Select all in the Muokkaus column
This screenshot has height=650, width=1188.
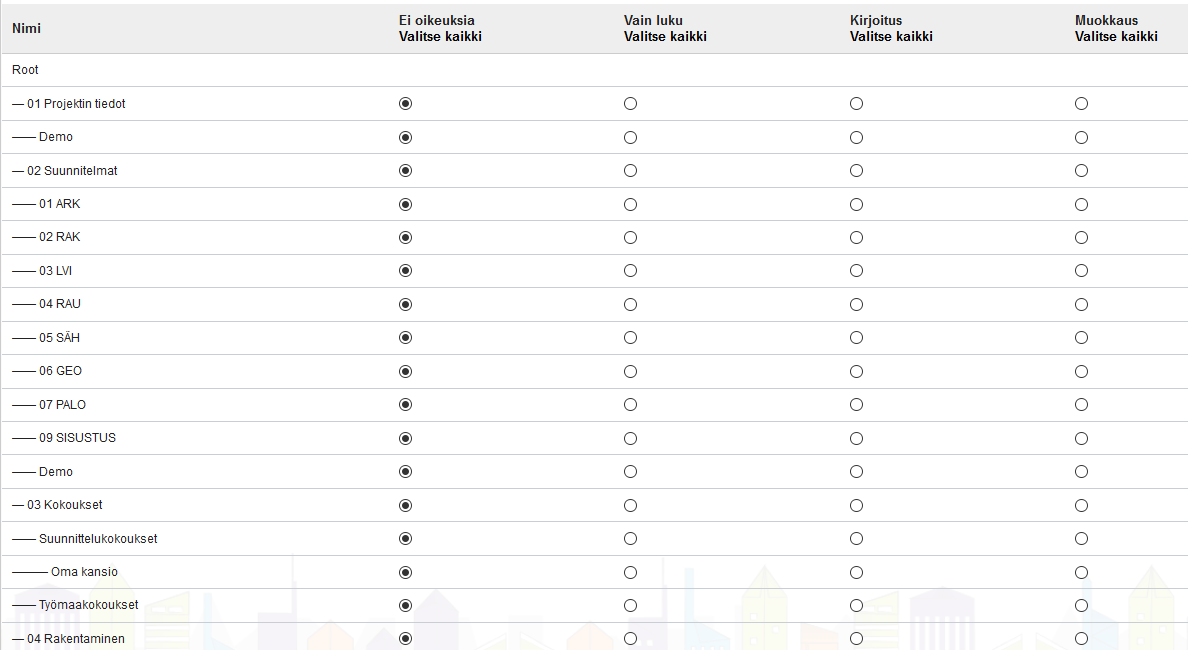(1116, 37)
